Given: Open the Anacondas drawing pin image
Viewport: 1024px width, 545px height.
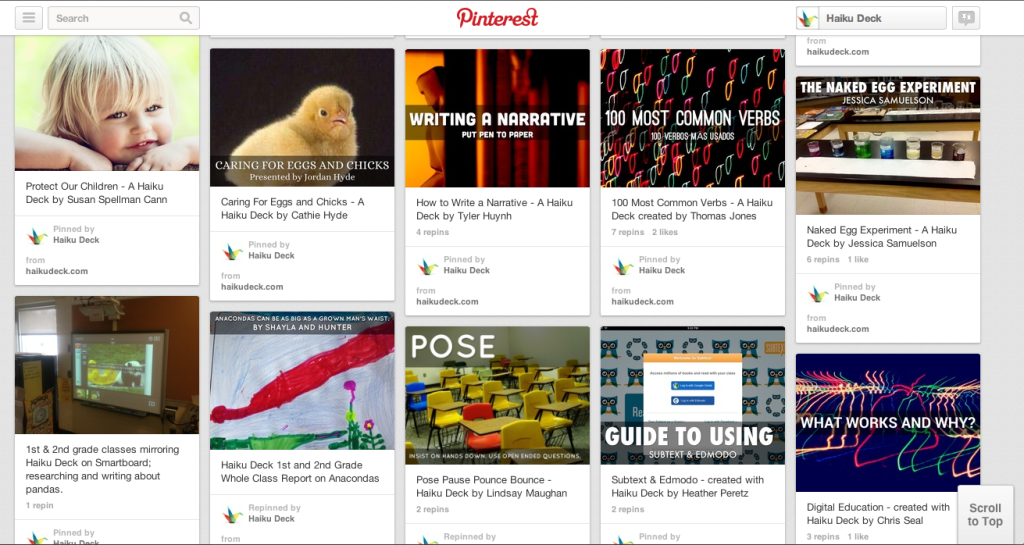Looking at the screenshot, I should tap(302, 381).
